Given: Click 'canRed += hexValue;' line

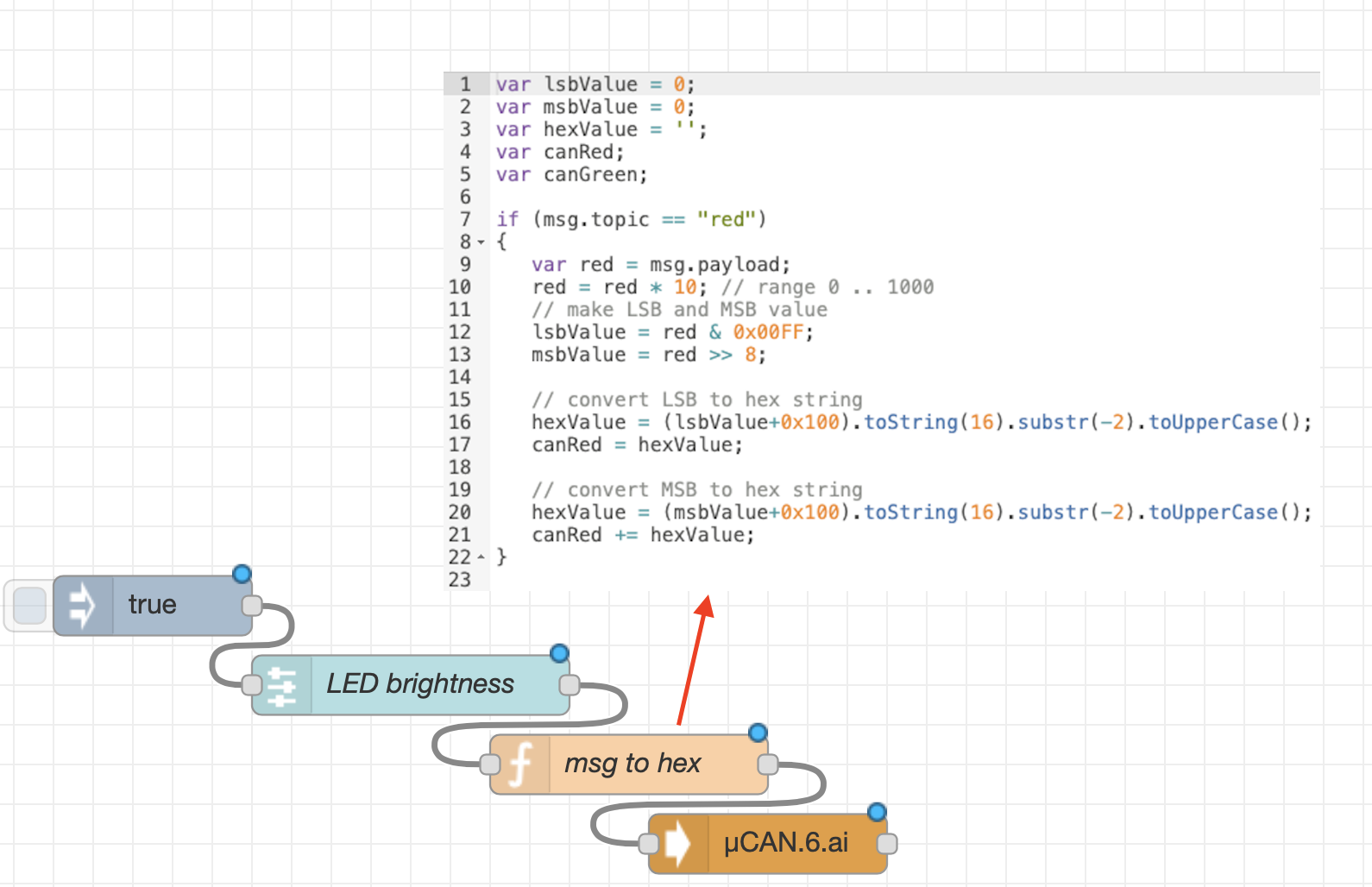Looking at the screenshot, I should (643, 535).
